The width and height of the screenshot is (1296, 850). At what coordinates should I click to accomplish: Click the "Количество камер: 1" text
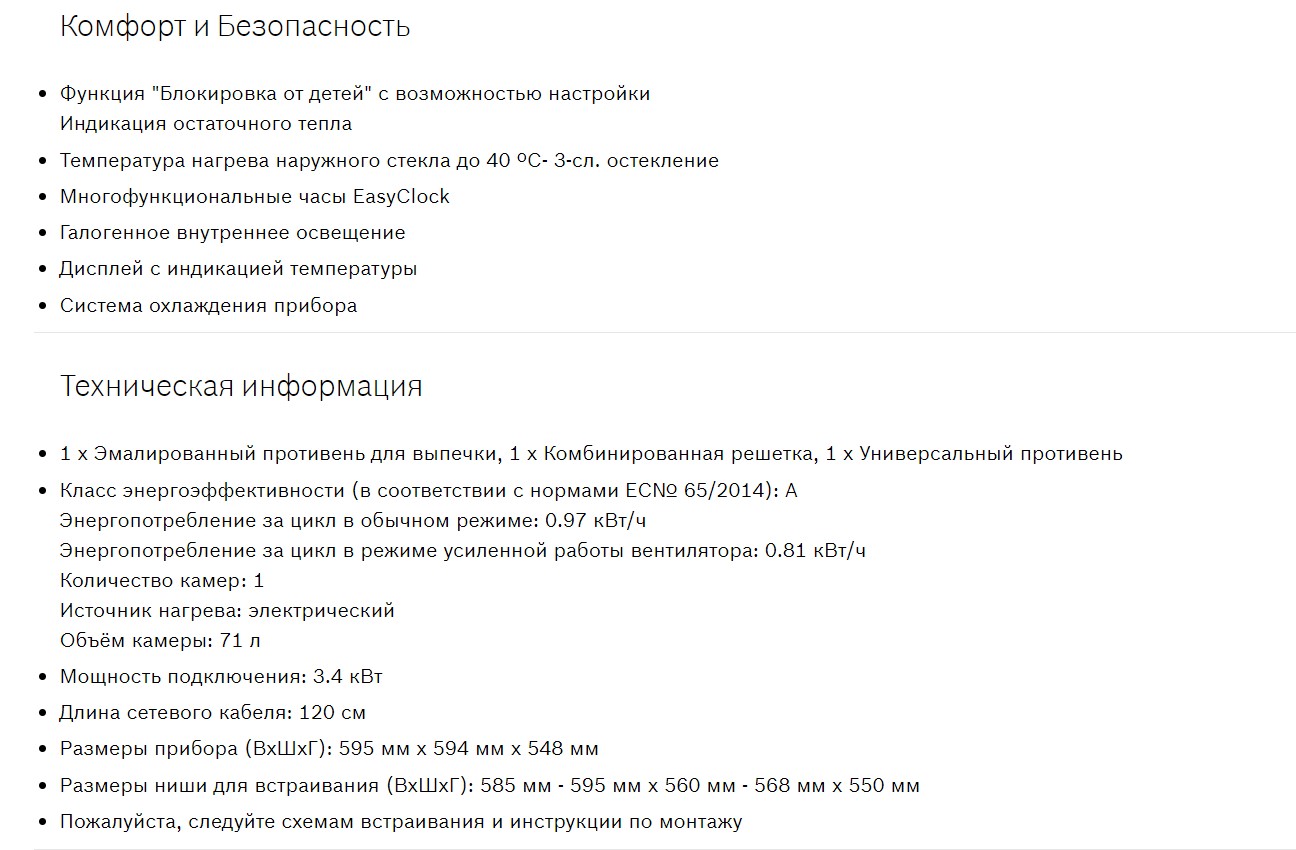(x=162, y=581)
